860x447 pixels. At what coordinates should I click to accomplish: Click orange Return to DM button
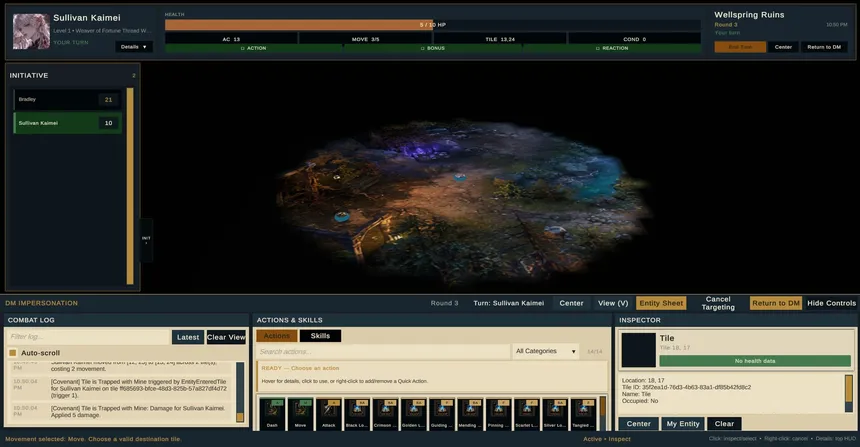[x=776, y=303]
